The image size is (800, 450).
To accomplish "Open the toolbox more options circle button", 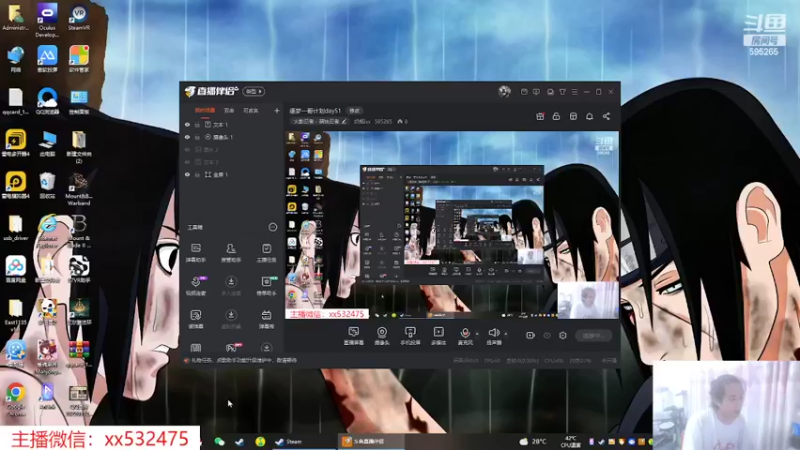I will [272, 227].
